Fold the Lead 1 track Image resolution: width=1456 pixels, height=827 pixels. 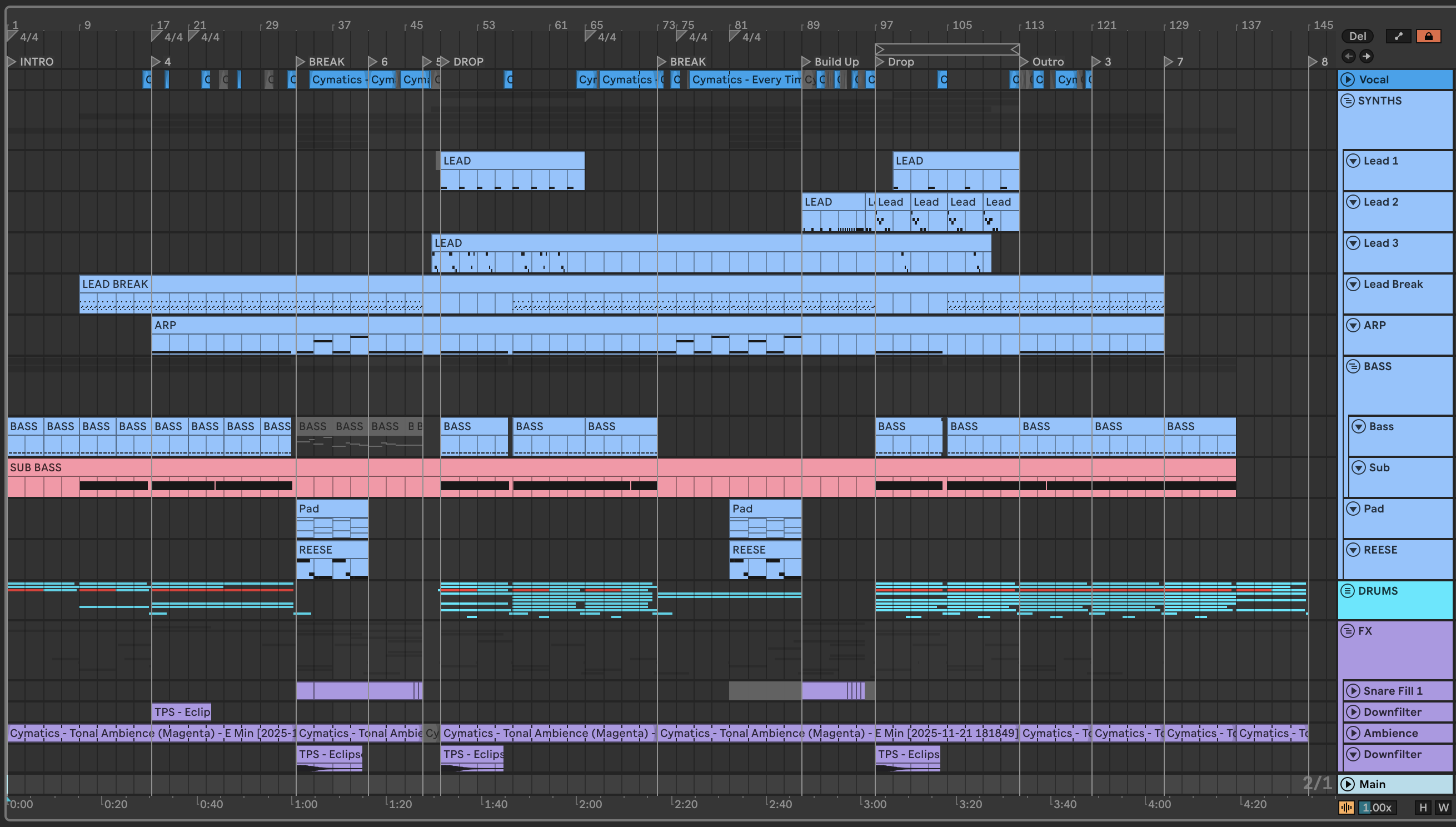point(1353,161)
